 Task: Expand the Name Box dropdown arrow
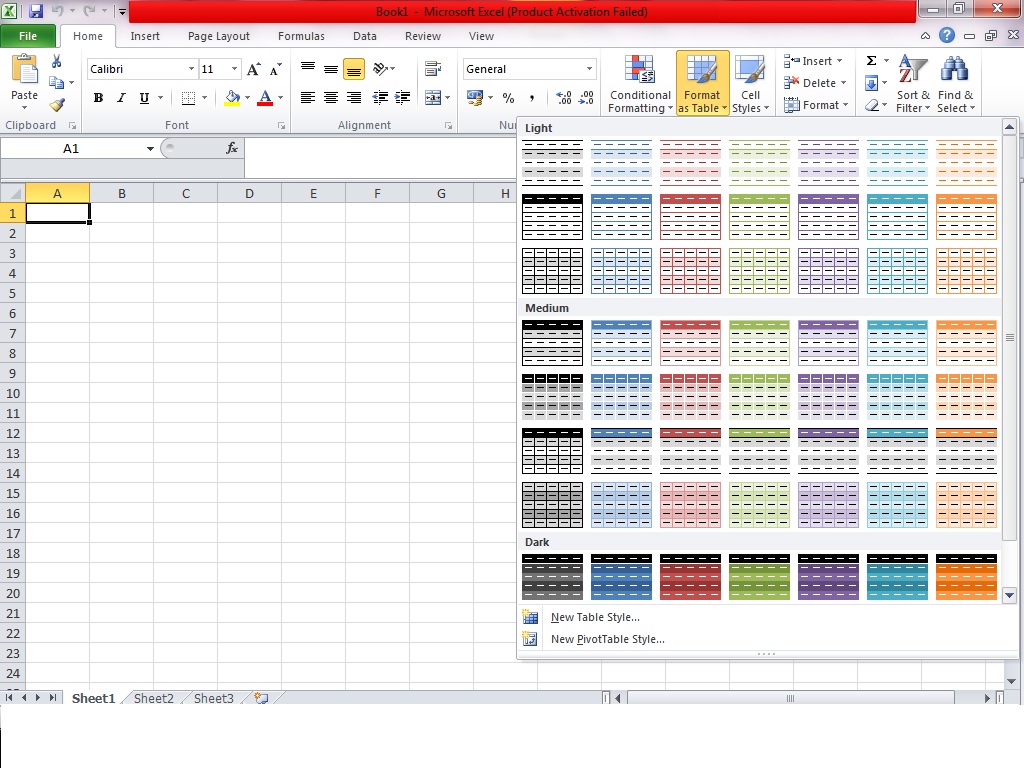click(x=150, y=149)
